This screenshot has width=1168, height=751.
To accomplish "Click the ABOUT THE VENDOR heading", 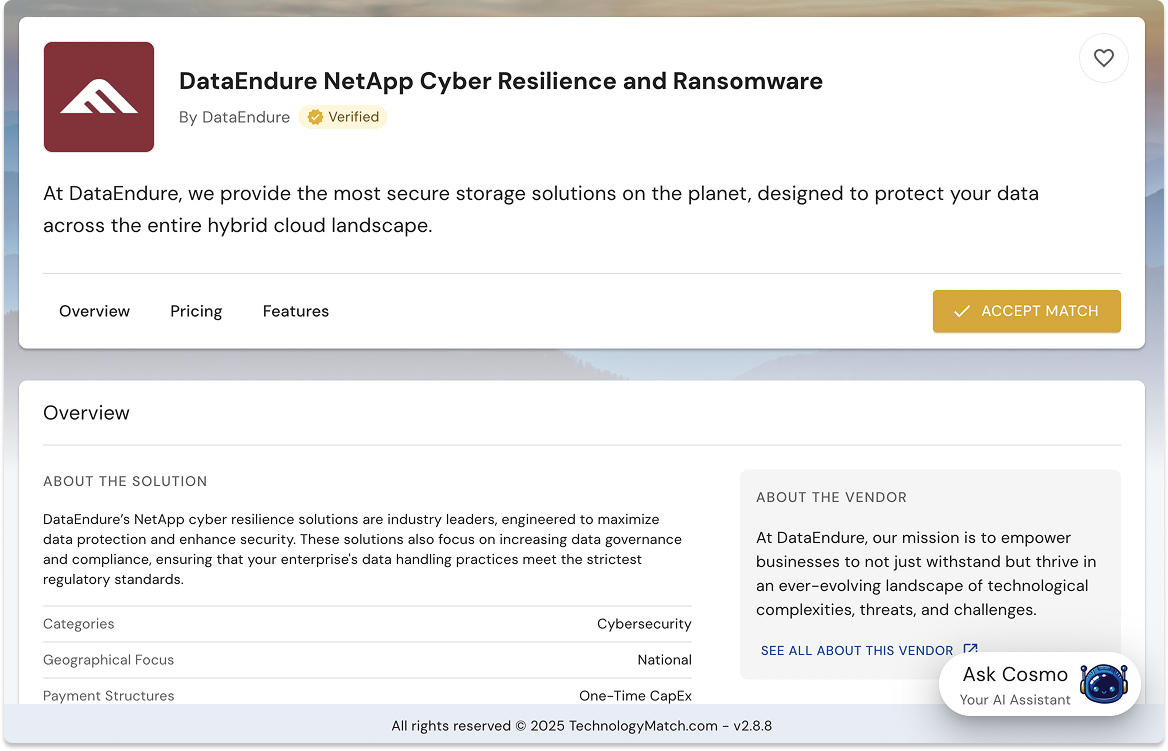I will (x=831, y=497).
